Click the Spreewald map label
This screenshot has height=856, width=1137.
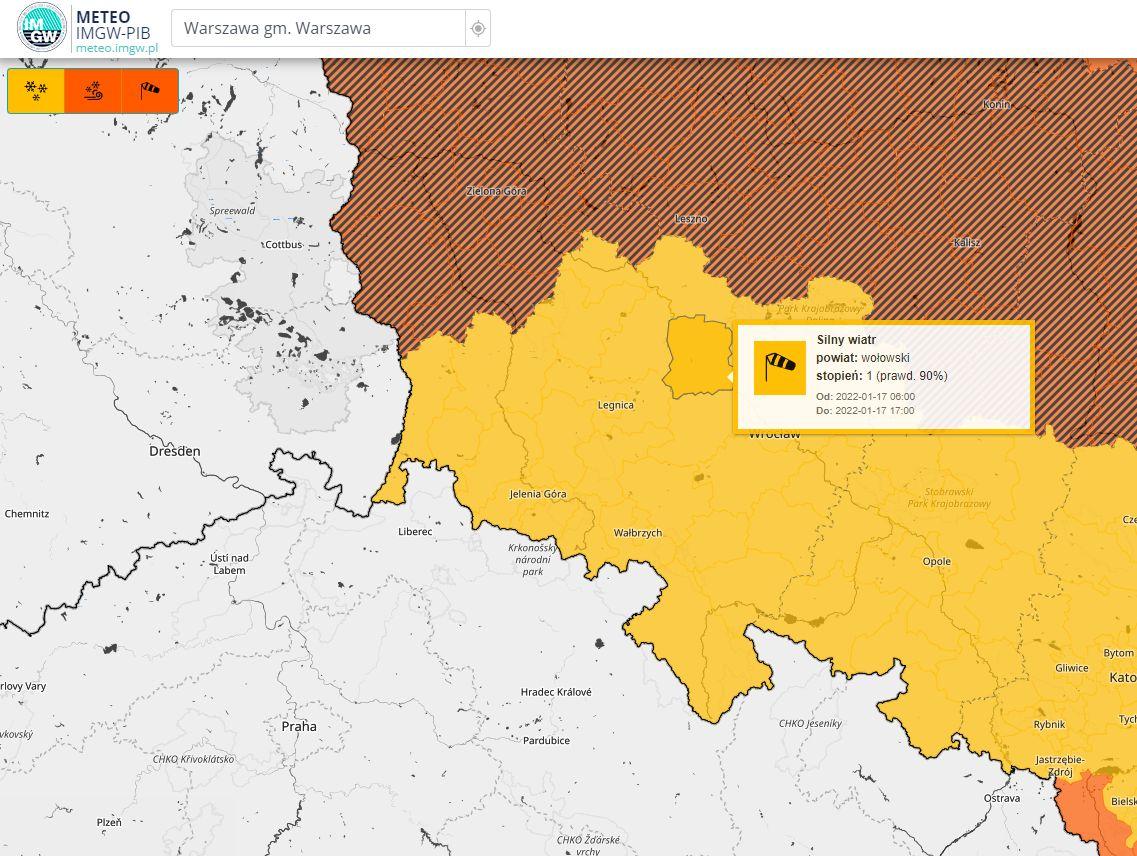click(x=232, y=210)
